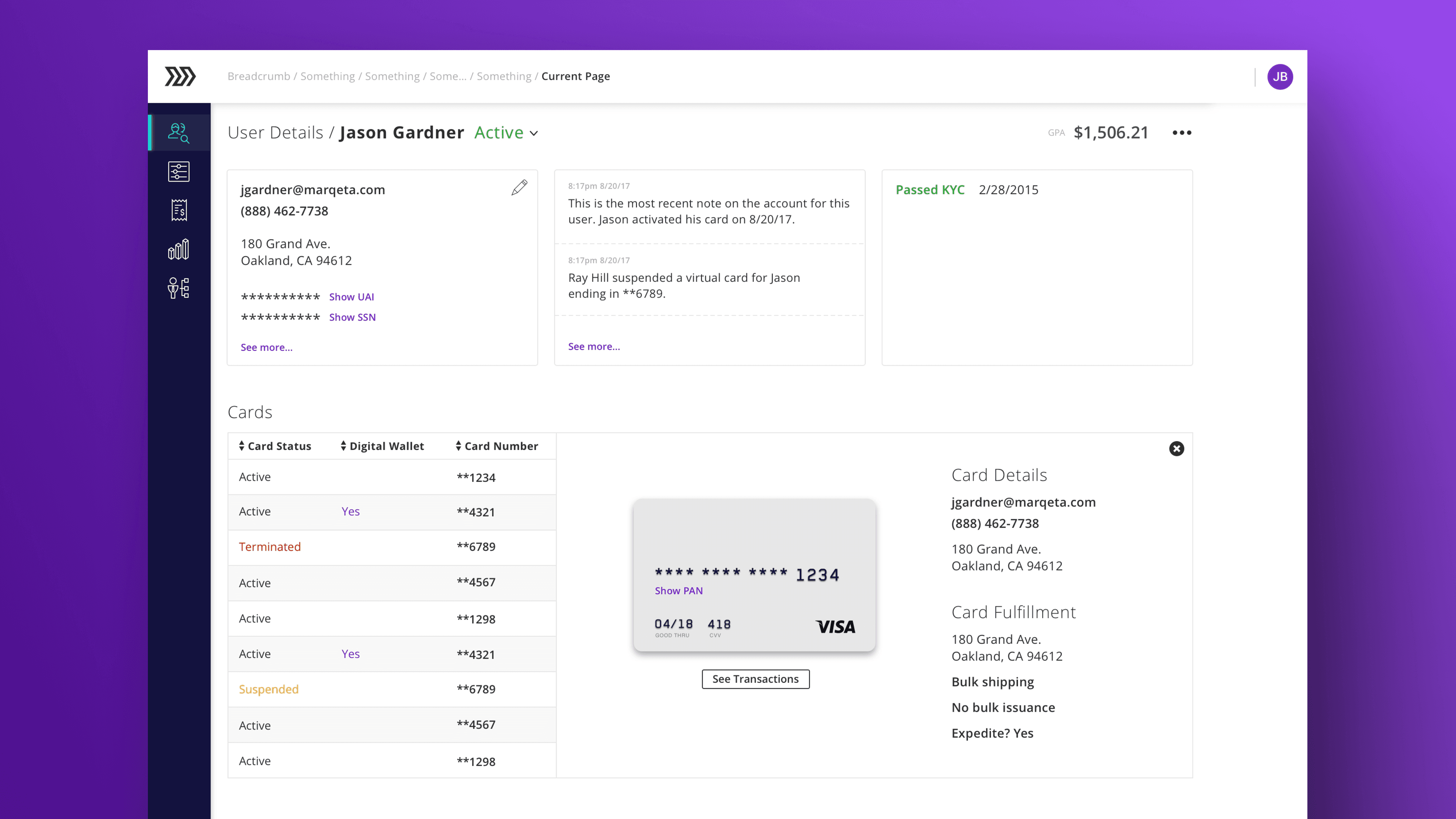Click the user search icon in sidebar
The height and width of the screenshot is (819, 1456).
click(x=179, y=131)
